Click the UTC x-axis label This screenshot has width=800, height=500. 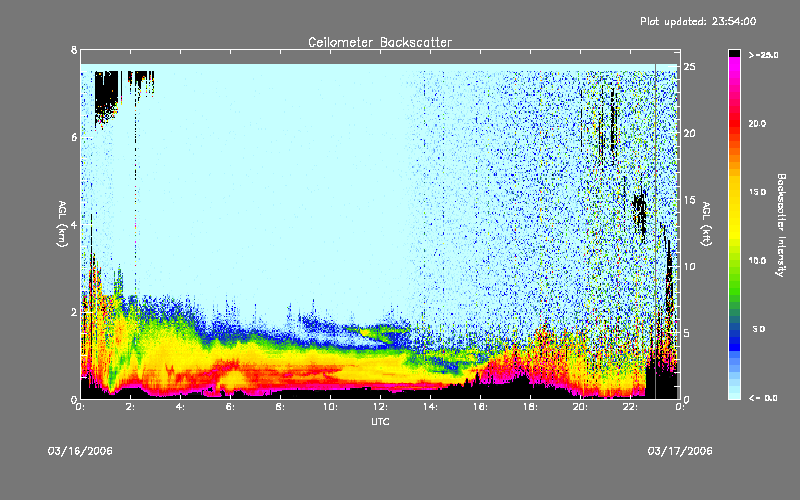pos(380,421)
